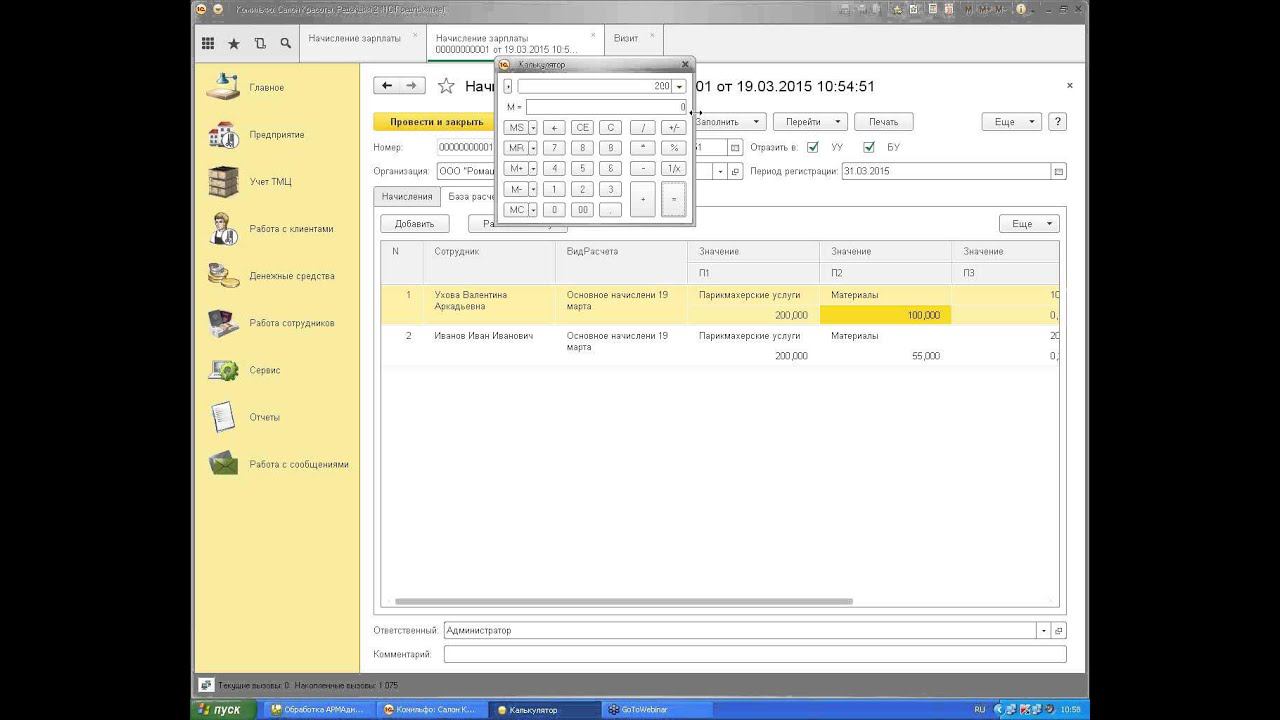
Task: Open the table's Еще dropdown
Action: [1028, 224]
